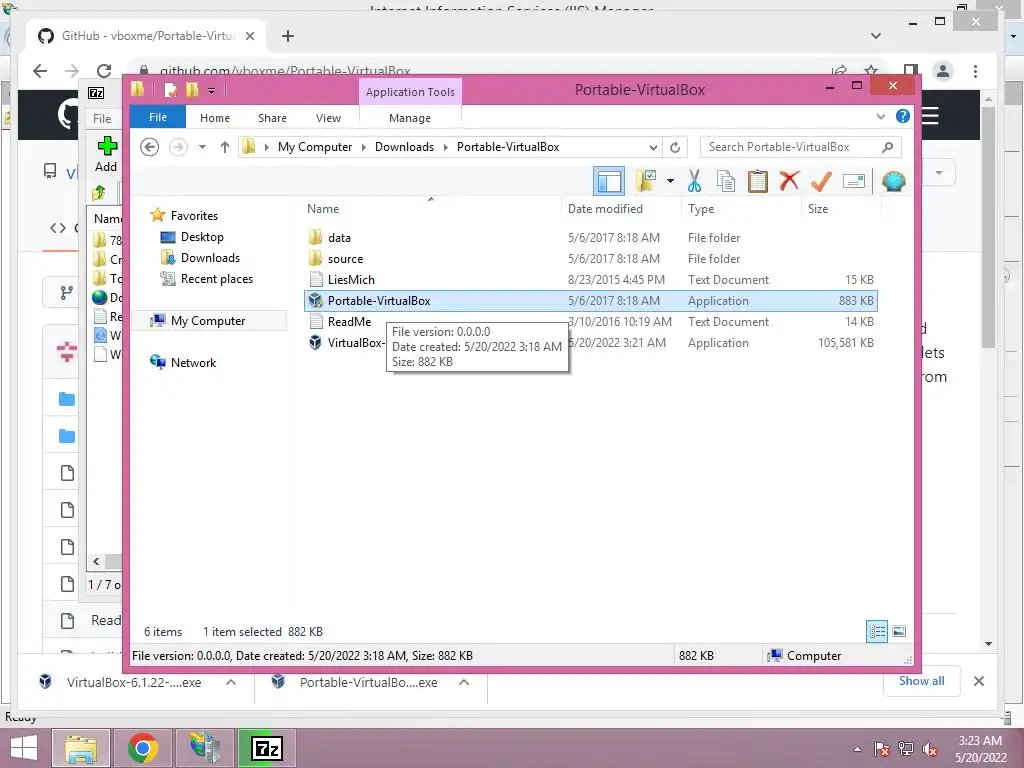Viewport: 1024px width, 768px height.
Task: Click Downloads breadcrumb in address bar
Action: pos(404,147)
